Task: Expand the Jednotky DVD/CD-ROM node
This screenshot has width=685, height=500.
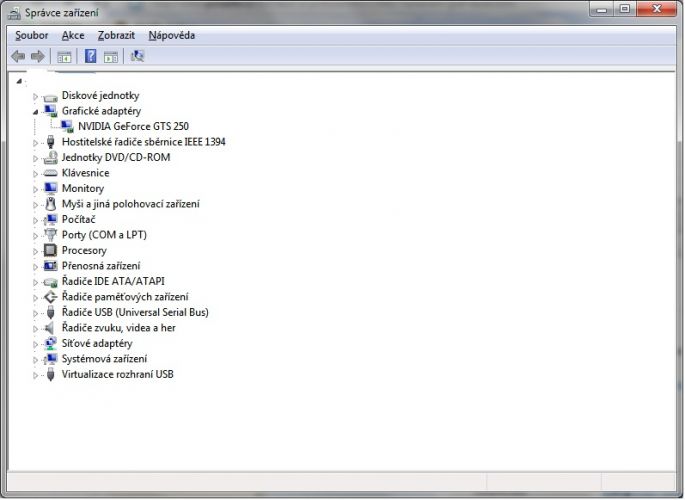Action: (35, 159)
